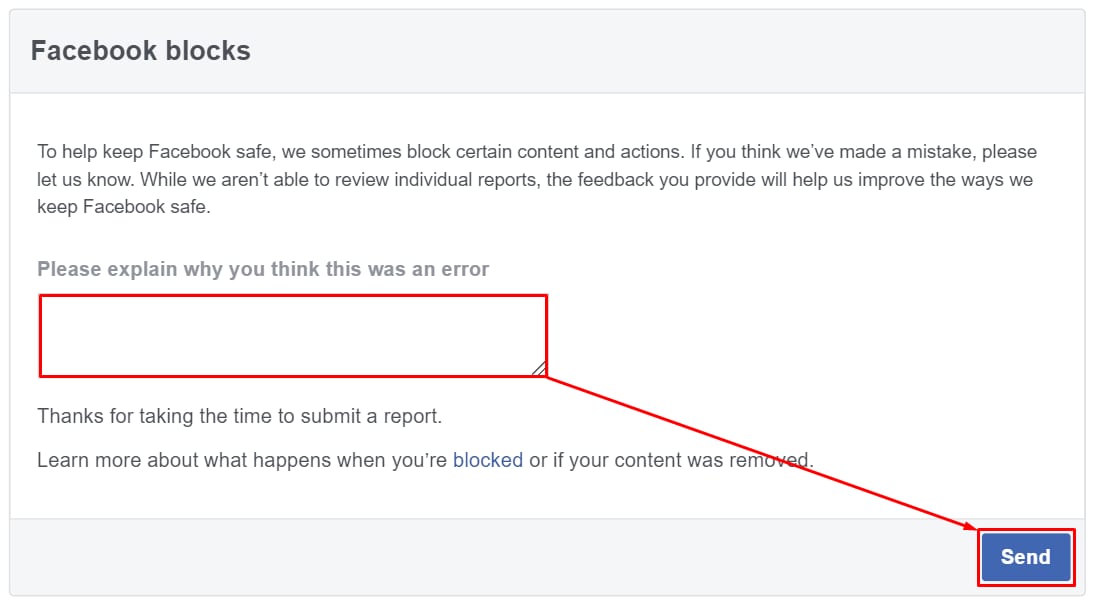Click the resize corner of the text box

(x=540, y=371)
